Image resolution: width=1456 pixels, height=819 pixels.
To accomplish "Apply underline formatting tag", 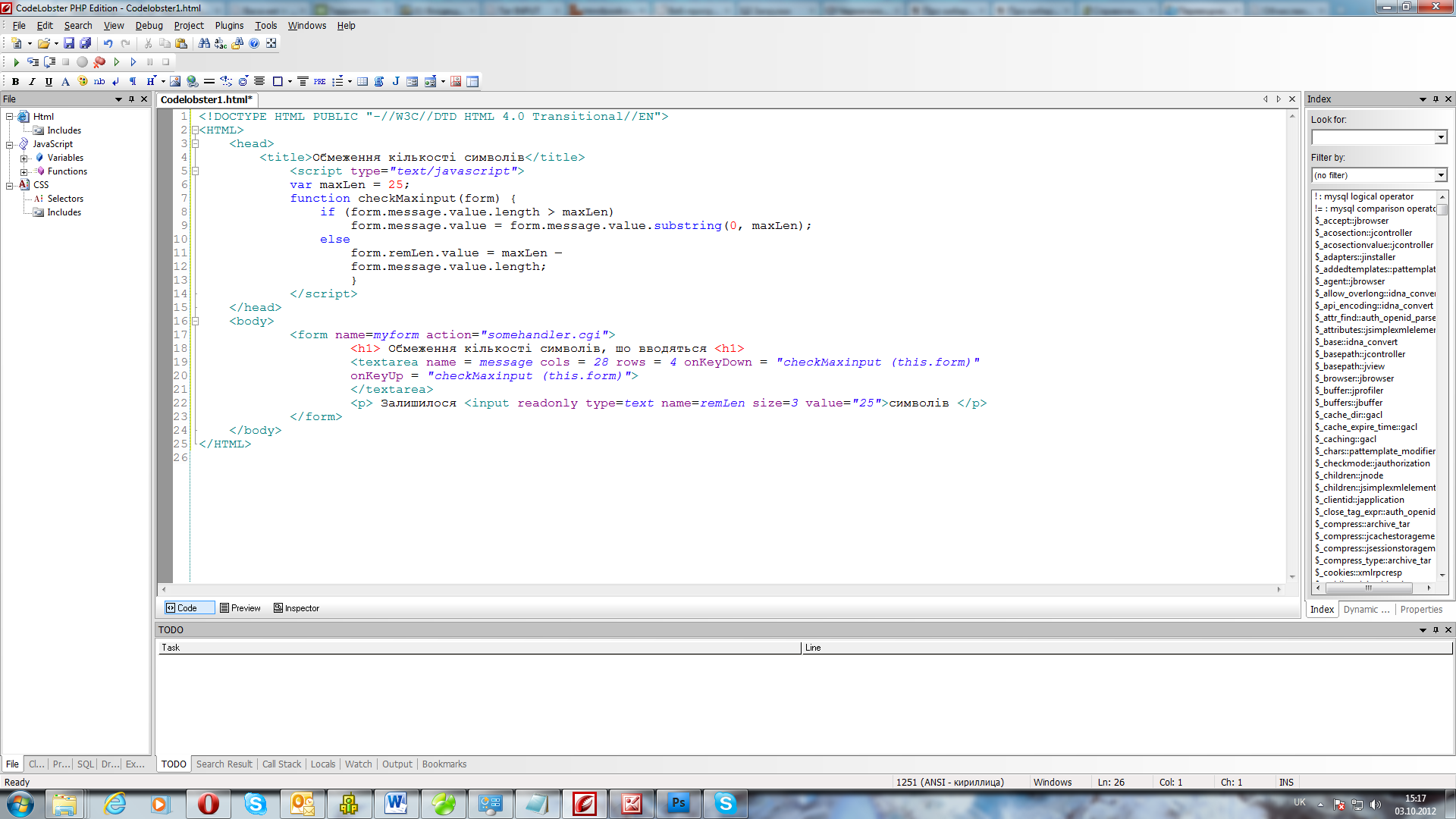I will pyautogui.click(x=49, y=82).
